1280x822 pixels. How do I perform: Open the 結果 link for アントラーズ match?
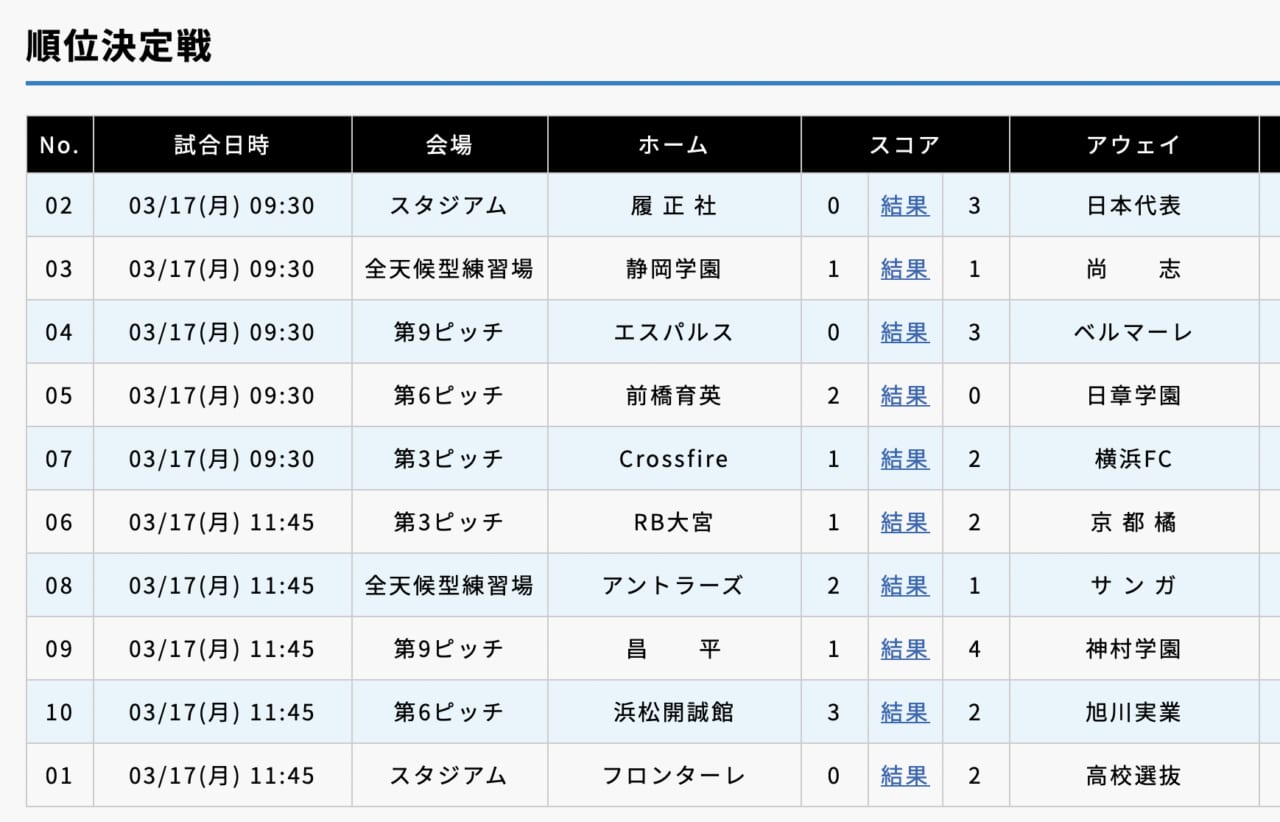(905, 586)
